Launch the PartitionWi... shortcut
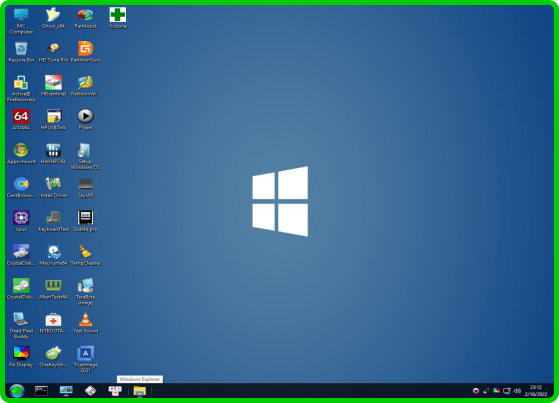The width and height of the screenshot is (559, 403). [85, 86]
